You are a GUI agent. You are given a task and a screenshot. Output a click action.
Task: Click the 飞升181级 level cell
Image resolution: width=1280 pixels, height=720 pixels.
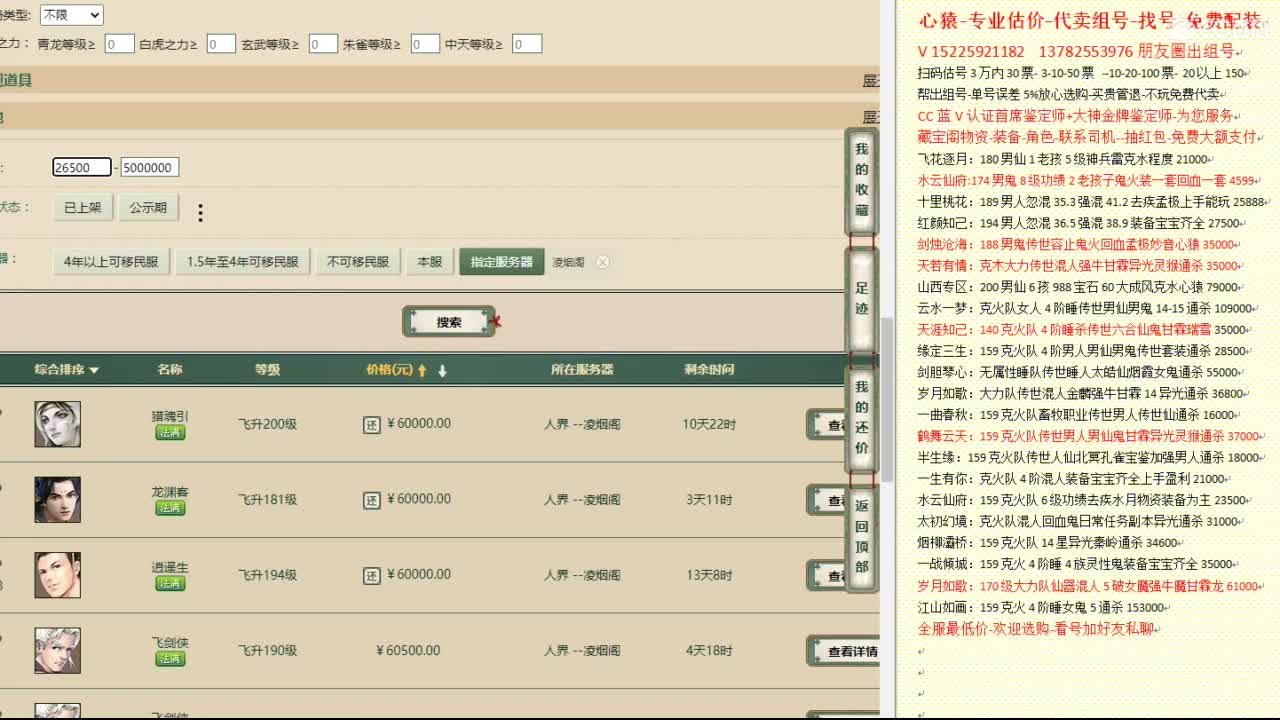point(267,500)
